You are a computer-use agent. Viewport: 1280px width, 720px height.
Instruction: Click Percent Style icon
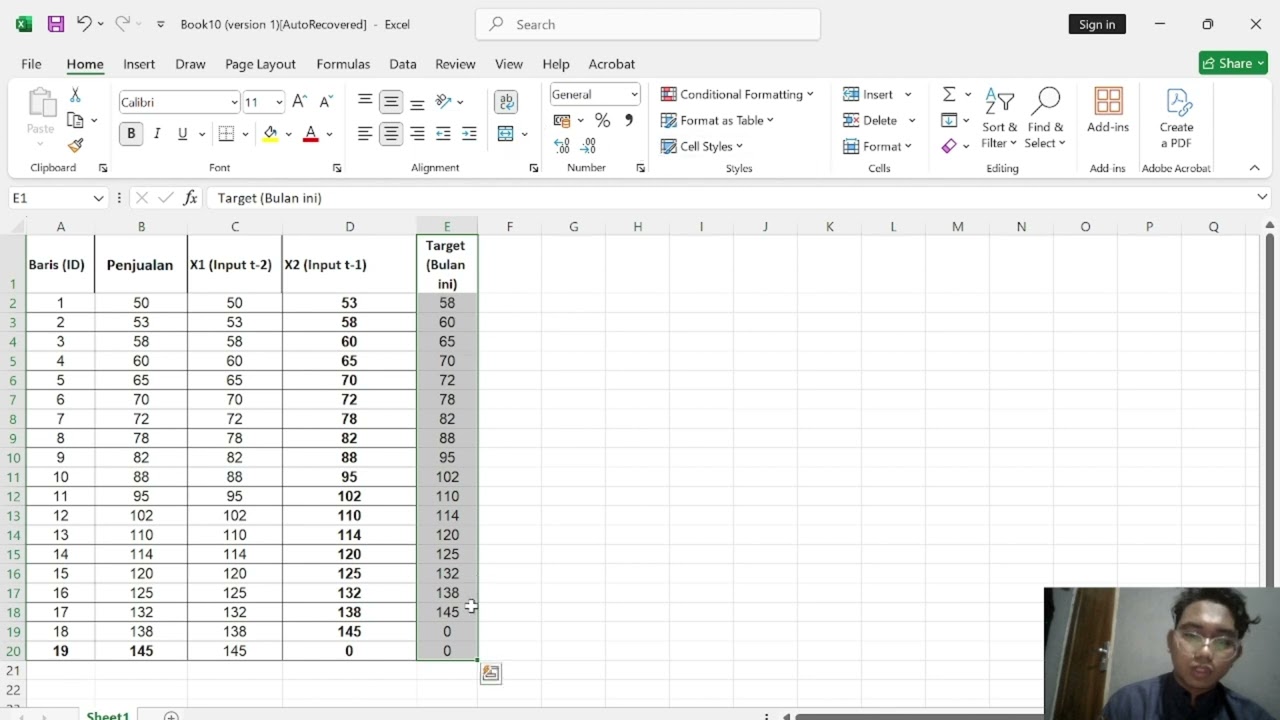pos(602,120)
